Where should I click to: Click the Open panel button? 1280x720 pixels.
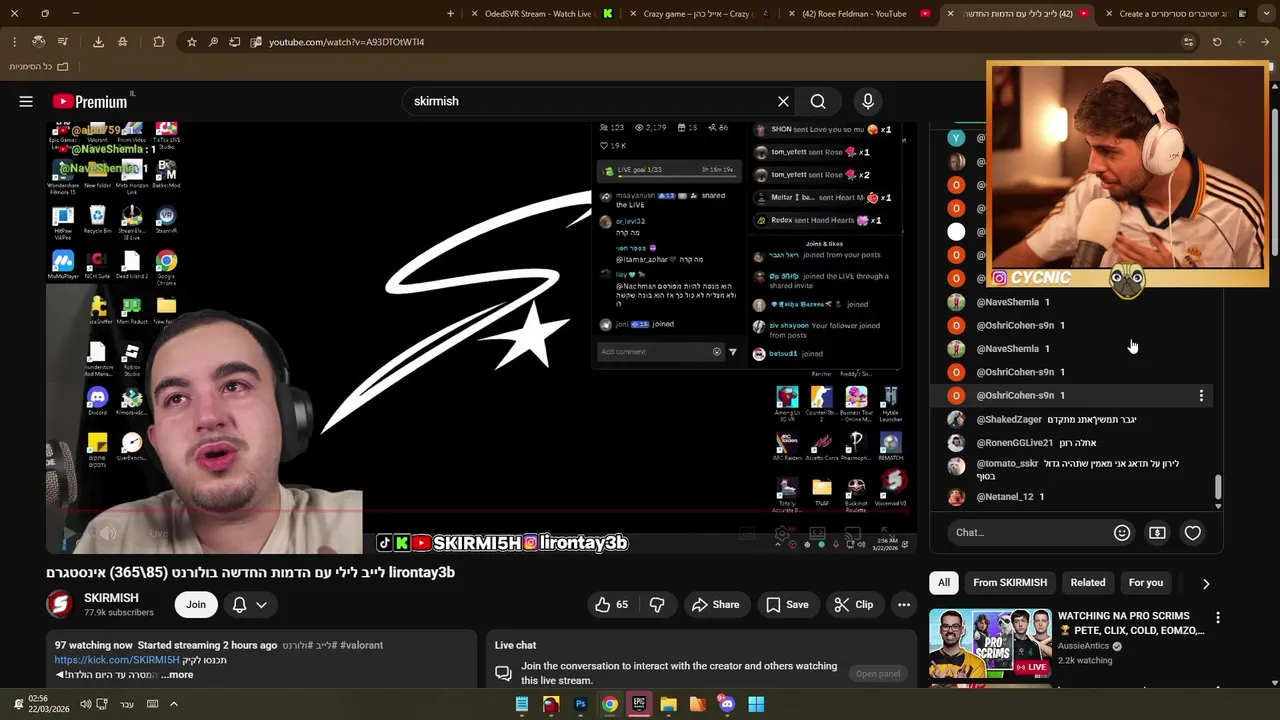tap(878, 674)
